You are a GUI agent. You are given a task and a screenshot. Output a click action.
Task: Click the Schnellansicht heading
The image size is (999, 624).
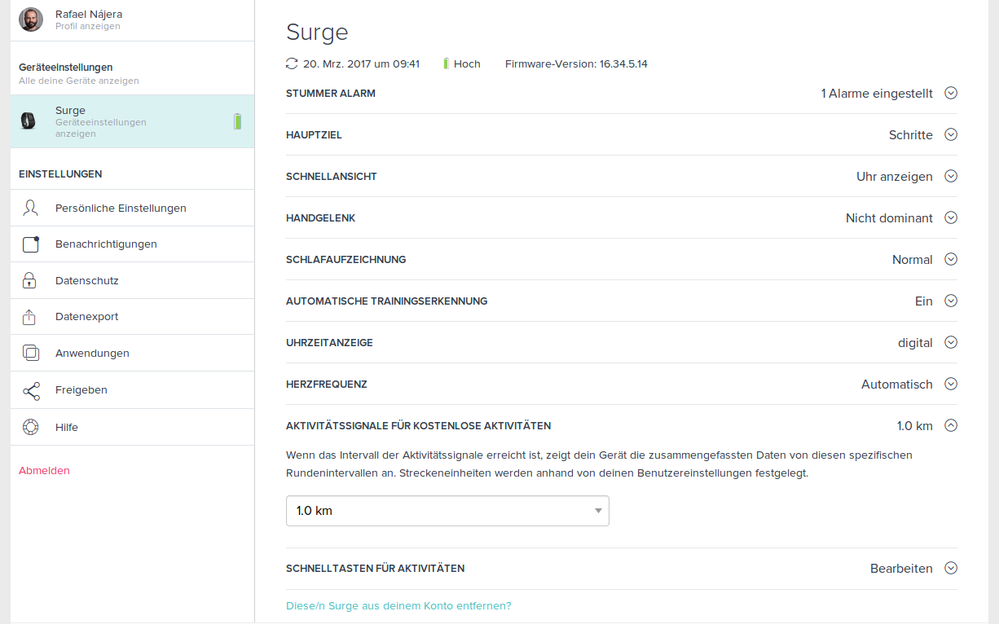[331, 176]
